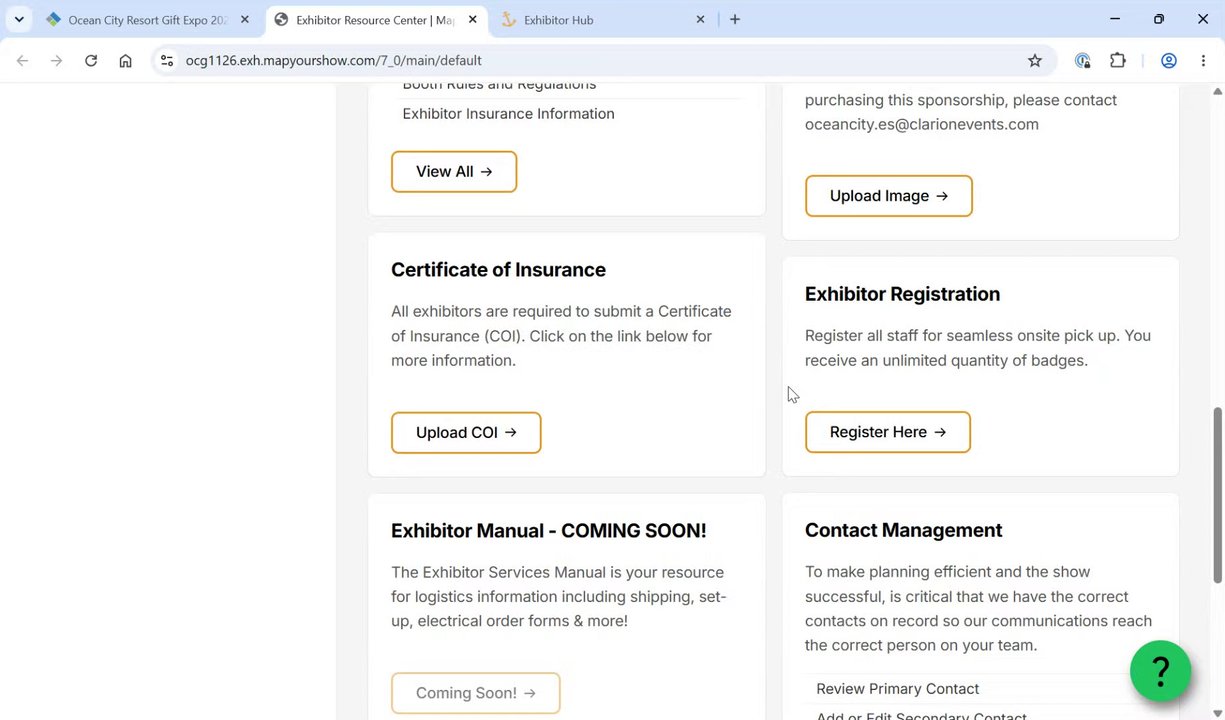View site information icon in address bar

tap(167, 61)
